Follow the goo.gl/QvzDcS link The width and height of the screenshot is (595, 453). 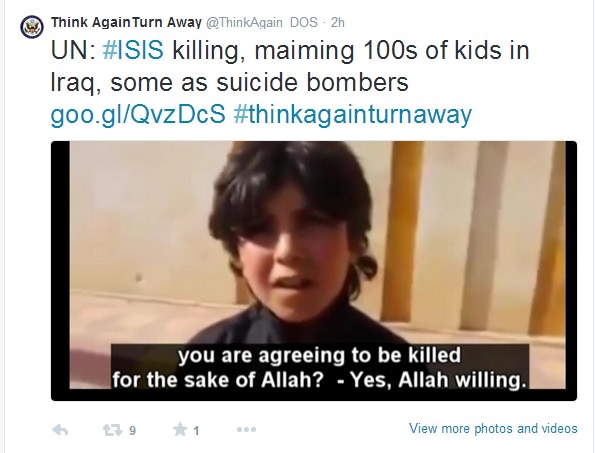click(x=138, y=115)
